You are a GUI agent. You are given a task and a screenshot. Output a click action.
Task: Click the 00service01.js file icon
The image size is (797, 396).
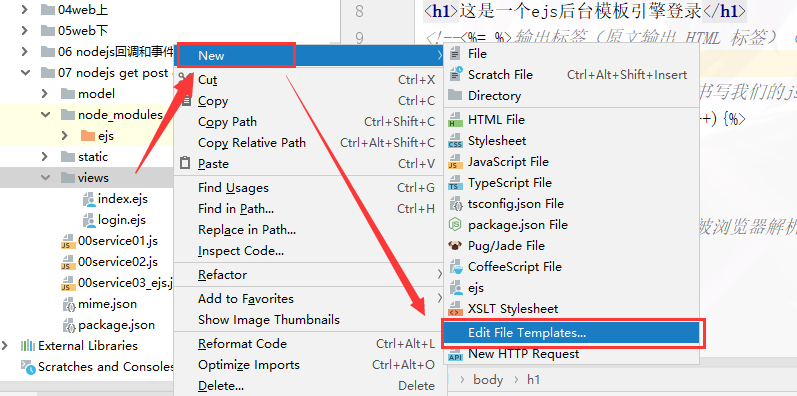click(68, 241)
